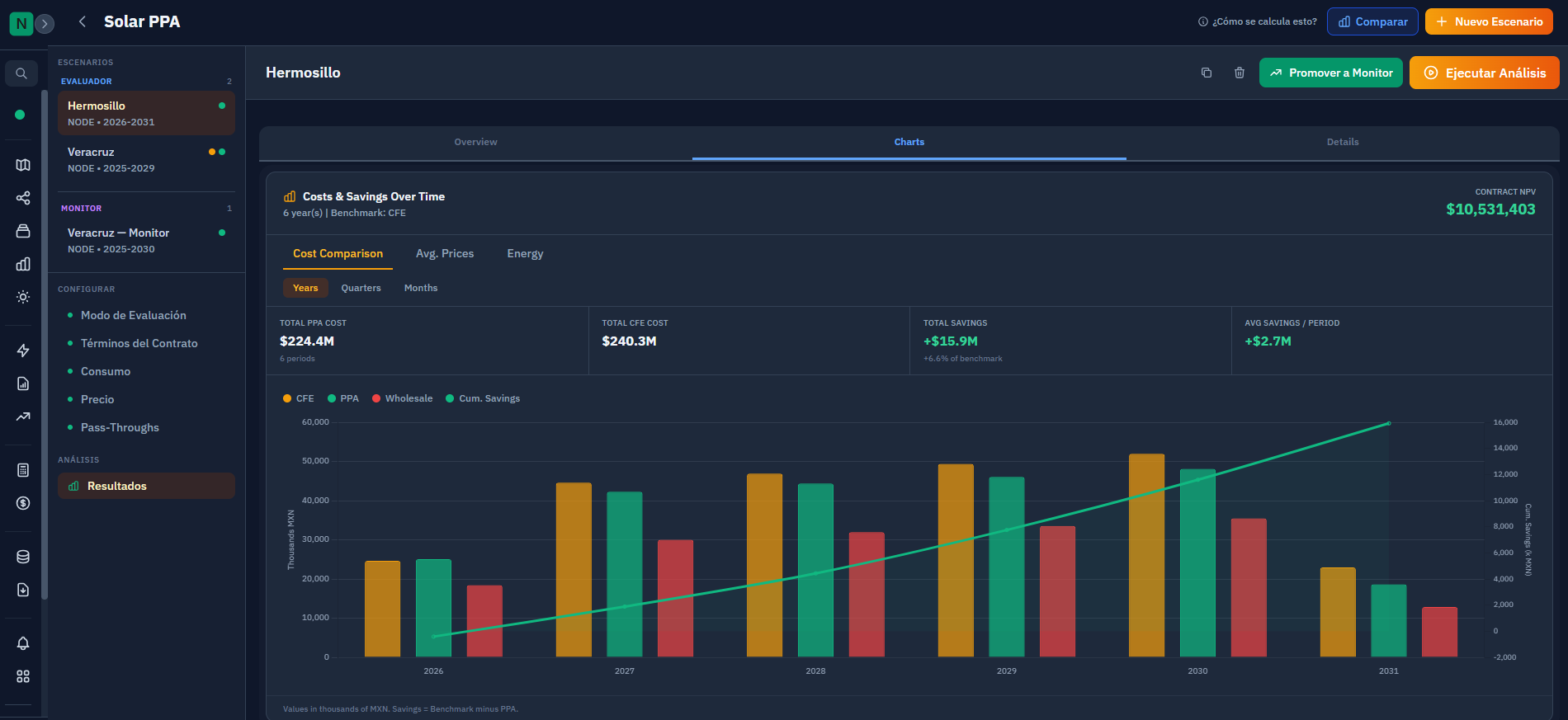
Task: Click the file download icon in left rail
Action: pos(23,590)
